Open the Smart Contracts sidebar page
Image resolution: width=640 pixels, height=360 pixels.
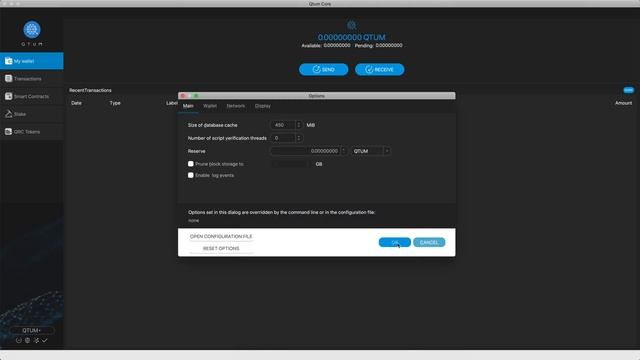point(32,96)
